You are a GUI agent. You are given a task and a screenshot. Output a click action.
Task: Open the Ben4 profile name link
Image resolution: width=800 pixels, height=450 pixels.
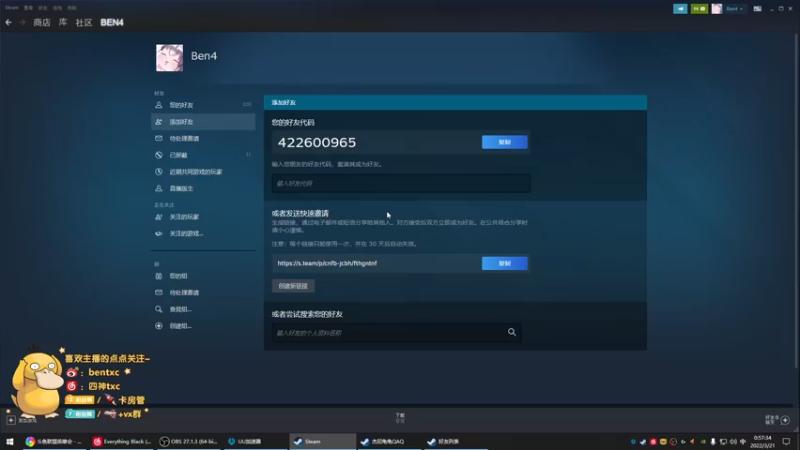(x=204, y=56)
